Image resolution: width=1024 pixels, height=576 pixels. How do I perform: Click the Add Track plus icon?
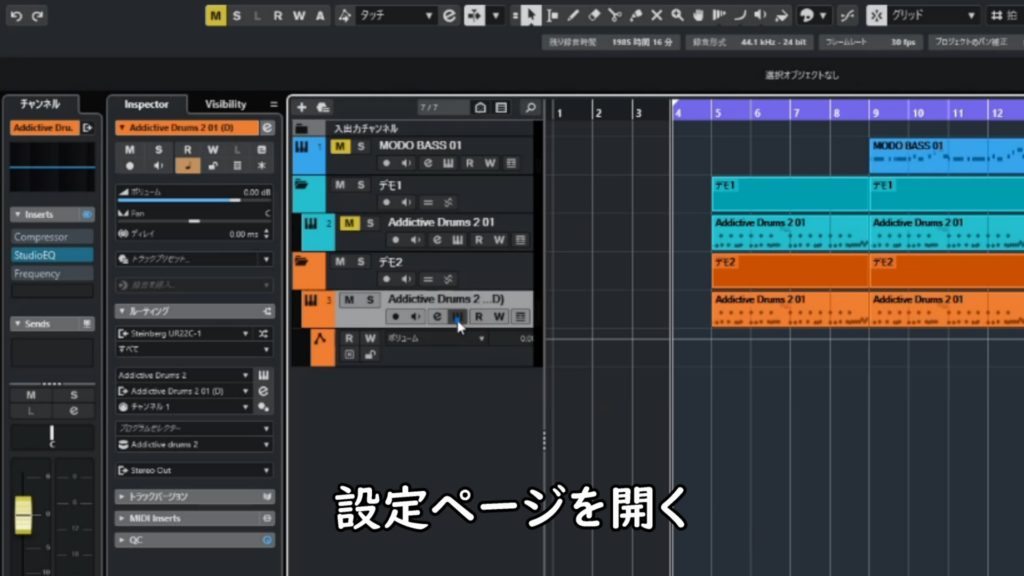click(x=302, y=107)
